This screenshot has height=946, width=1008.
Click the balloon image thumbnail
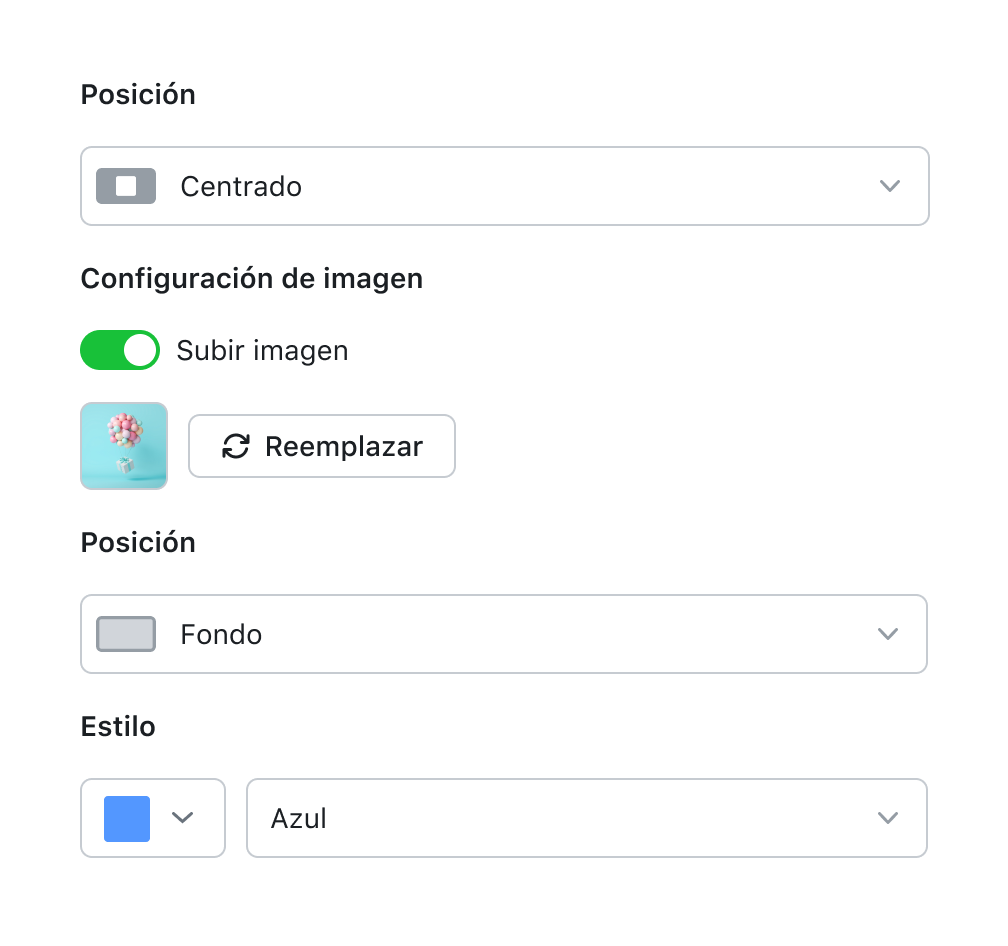tap(124, 446)
